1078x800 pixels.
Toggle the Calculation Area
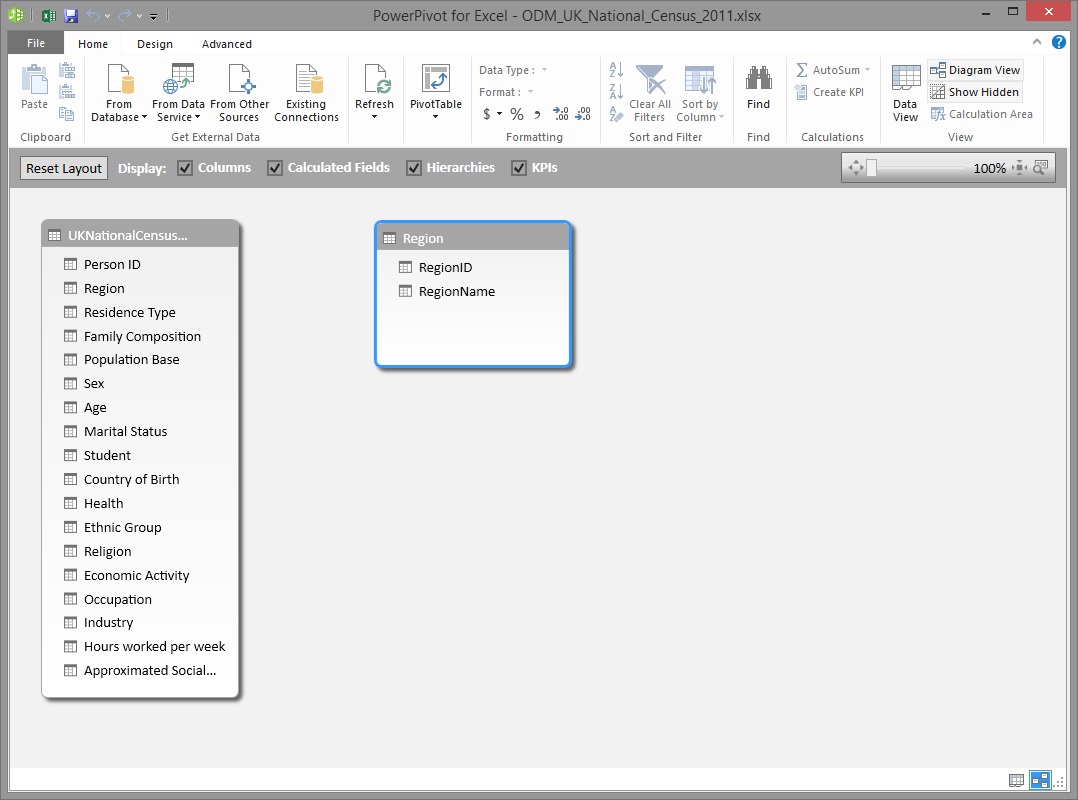click(982, 114)
